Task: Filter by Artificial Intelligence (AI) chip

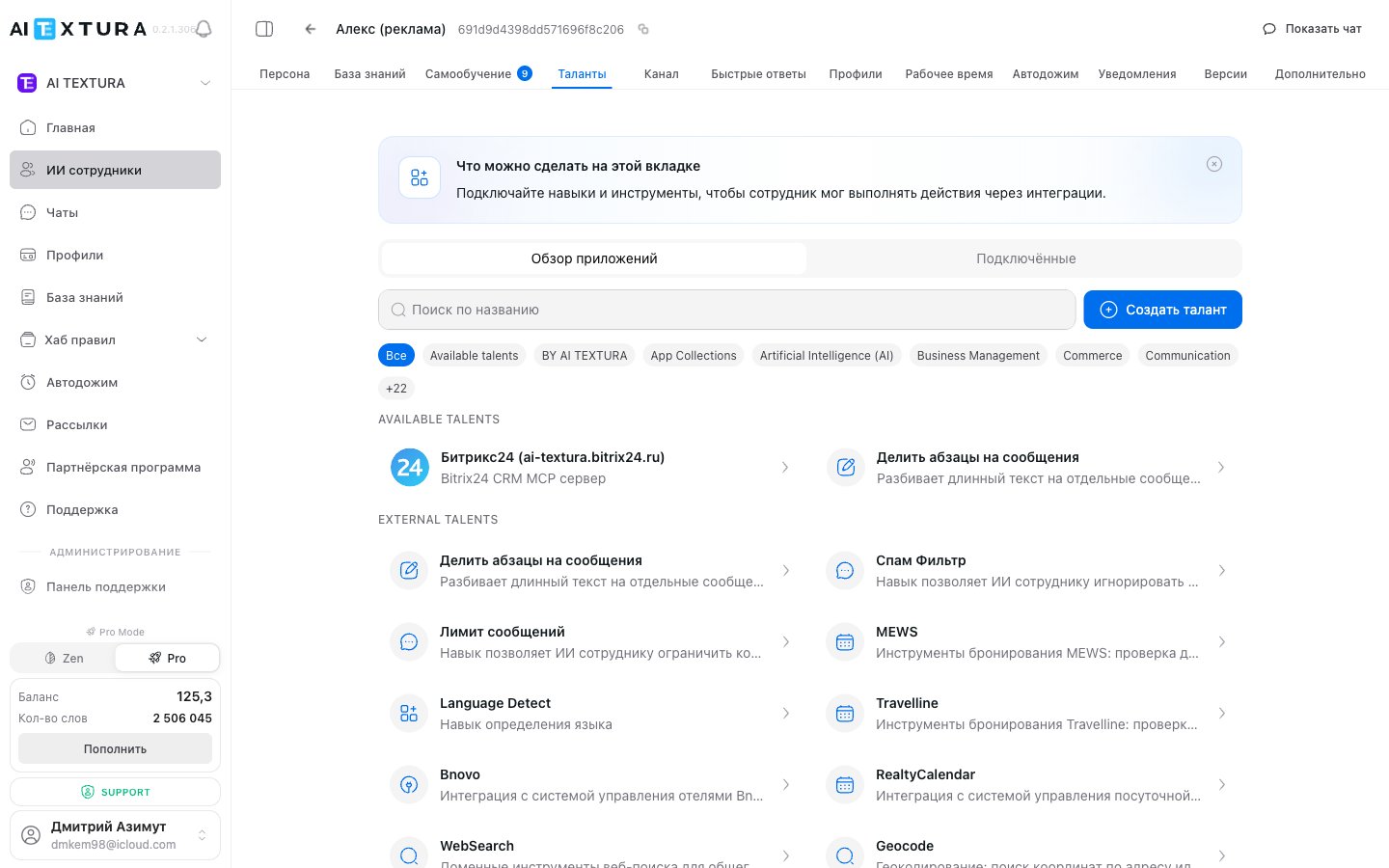Action: (x=827, y=356)
